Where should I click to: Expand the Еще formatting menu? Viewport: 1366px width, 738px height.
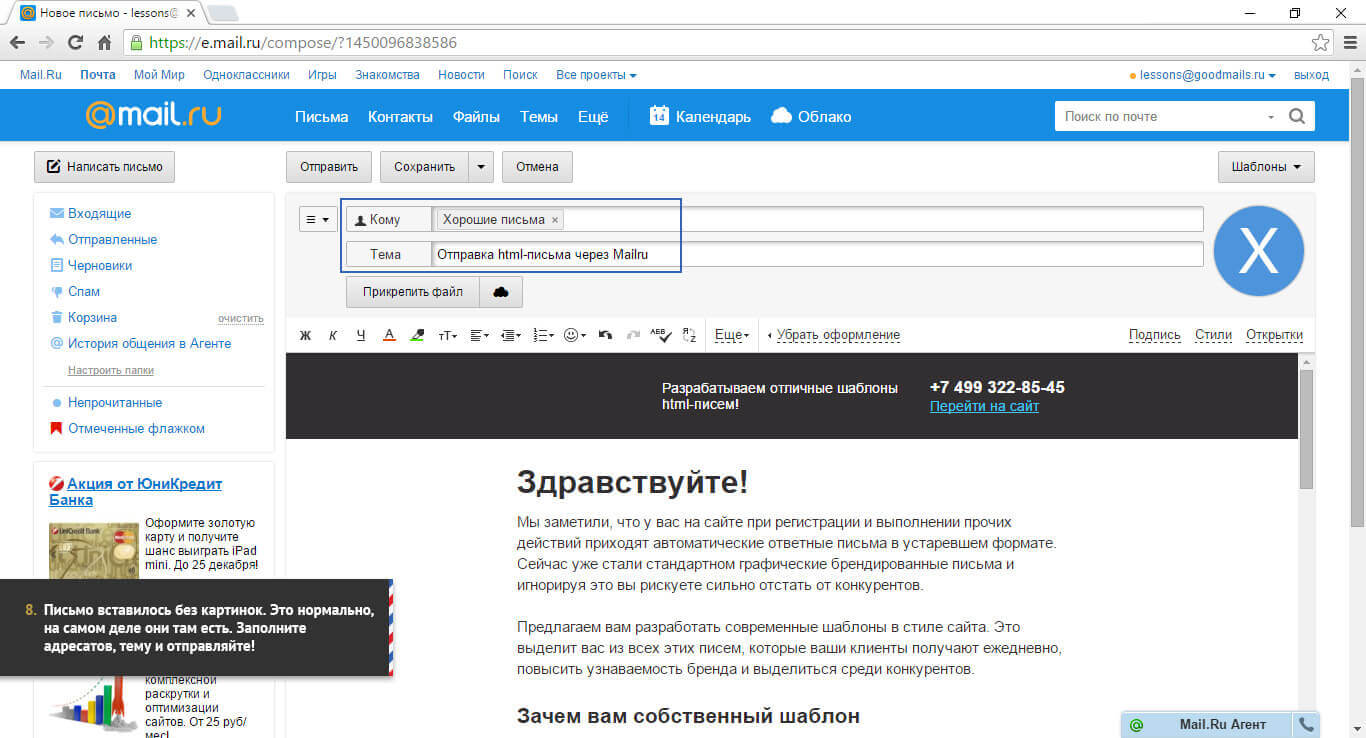pos(732,336)
